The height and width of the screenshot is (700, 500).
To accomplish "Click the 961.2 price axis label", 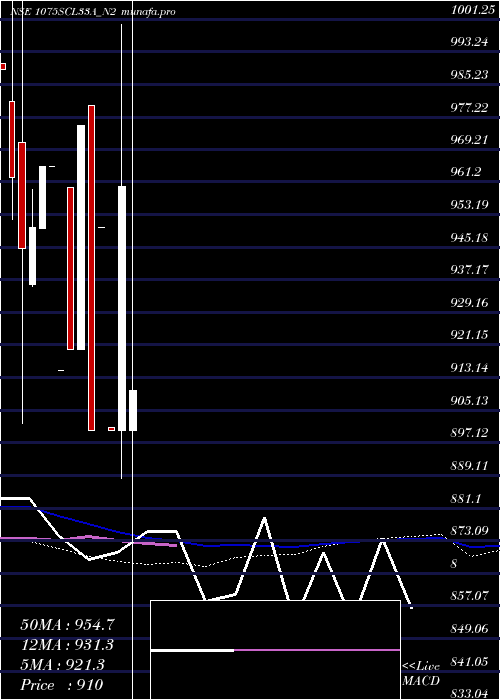I will pos(466,172).
